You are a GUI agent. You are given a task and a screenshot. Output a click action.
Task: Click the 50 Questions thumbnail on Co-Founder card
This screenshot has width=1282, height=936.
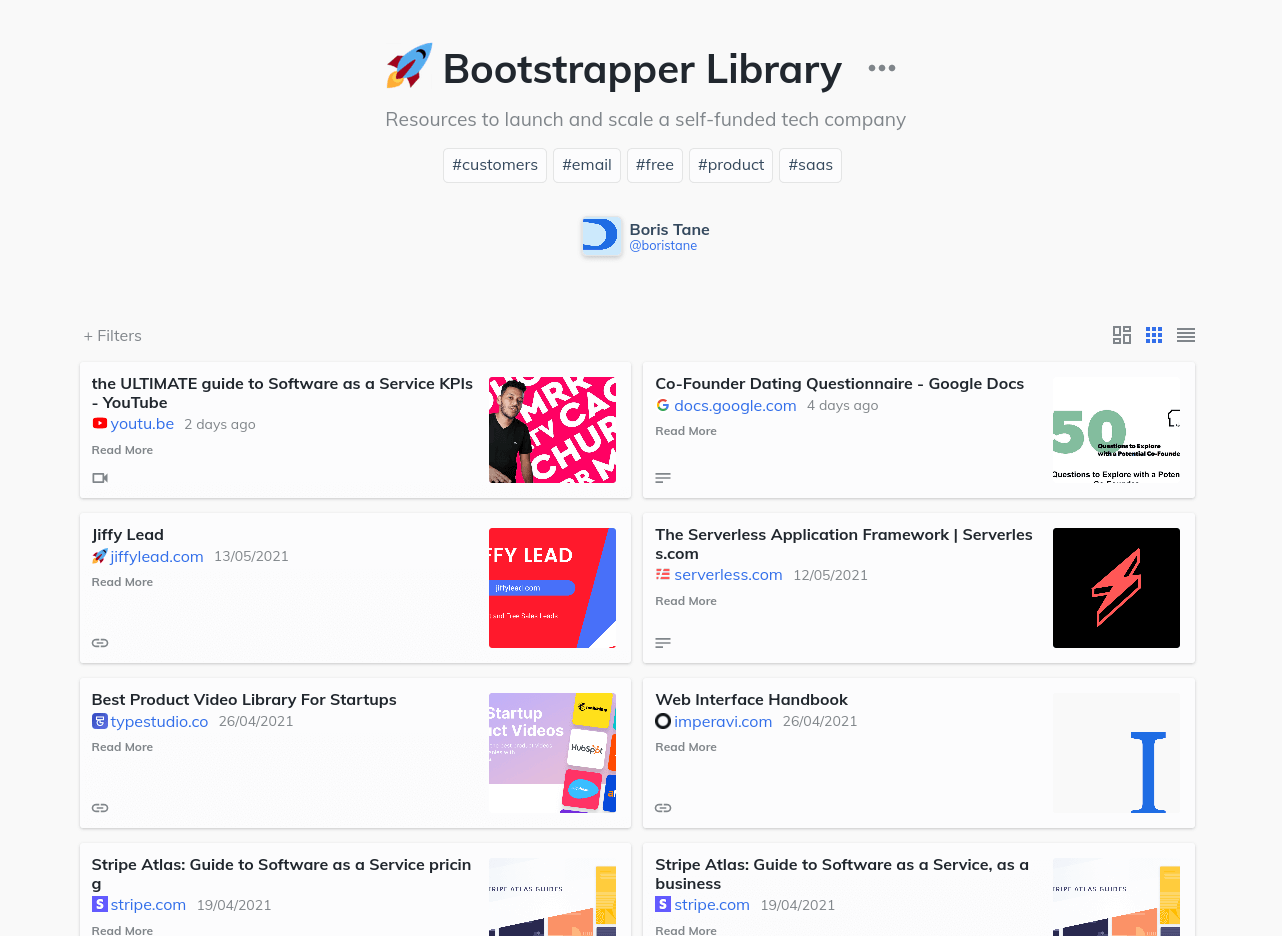[x=1116, y=430]
